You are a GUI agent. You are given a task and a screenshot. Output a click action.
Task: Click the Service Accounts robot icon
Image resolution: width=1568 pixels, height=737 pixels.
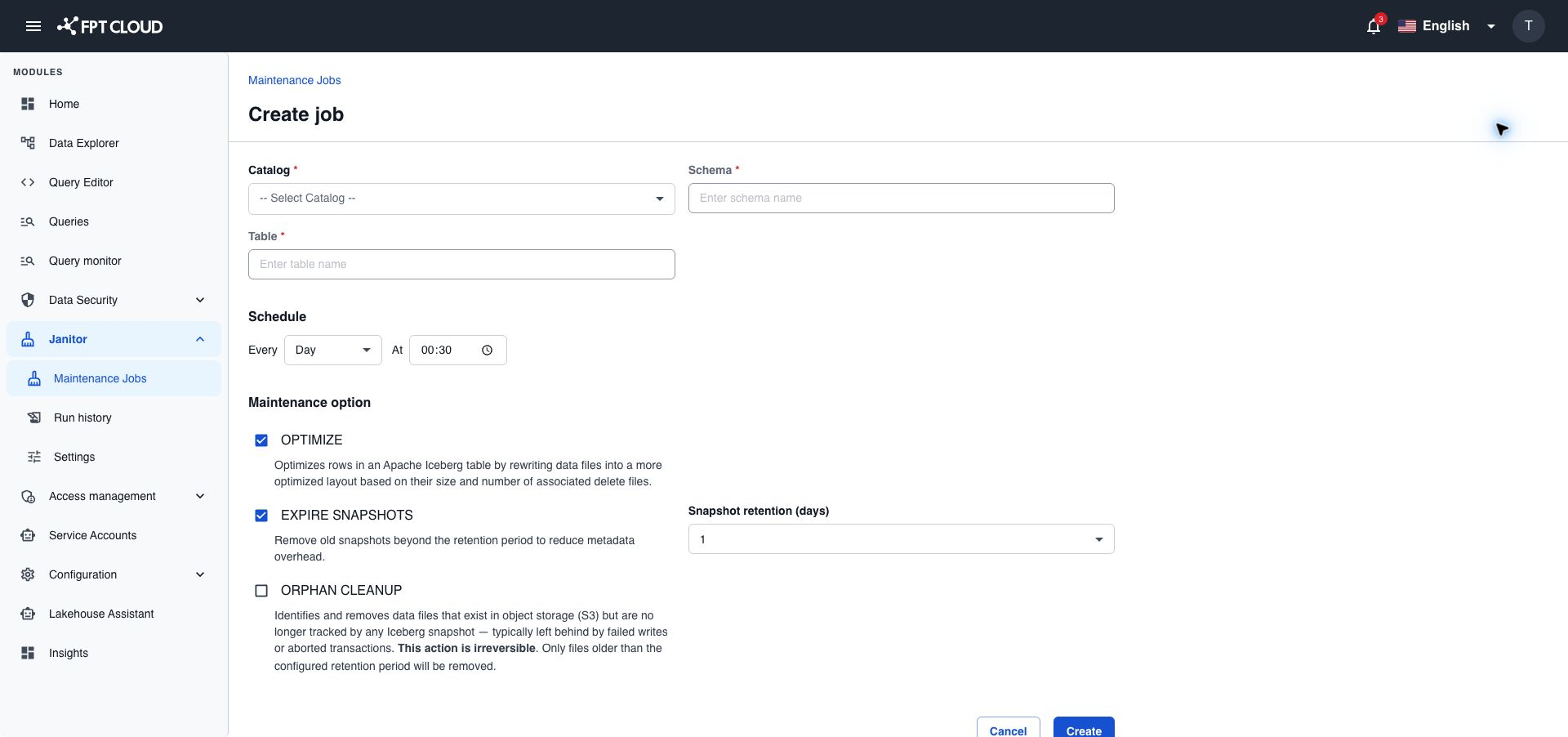pos(28,535)
